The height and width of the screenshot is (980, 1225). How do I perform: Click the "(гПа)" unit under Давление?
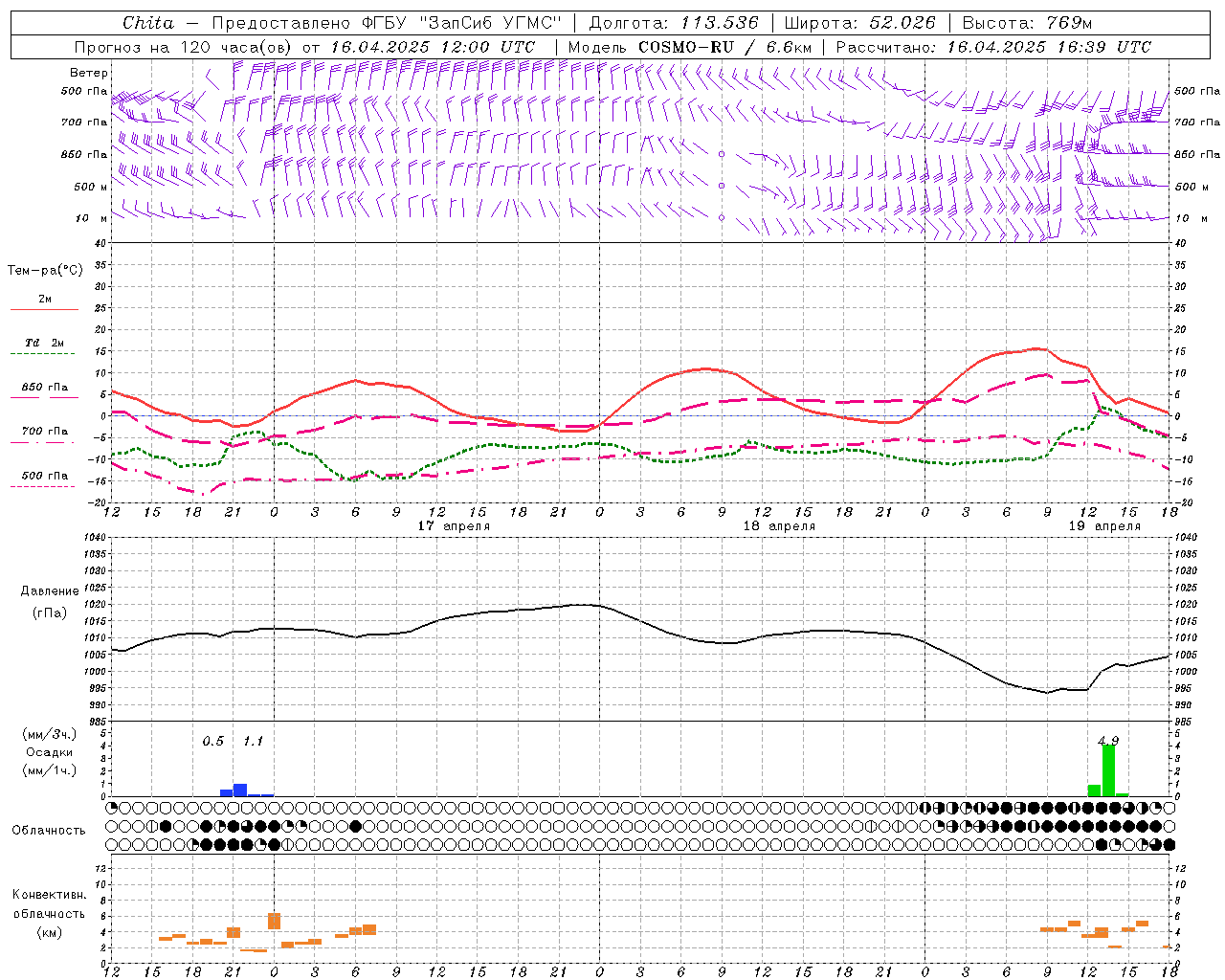[48, 613]
